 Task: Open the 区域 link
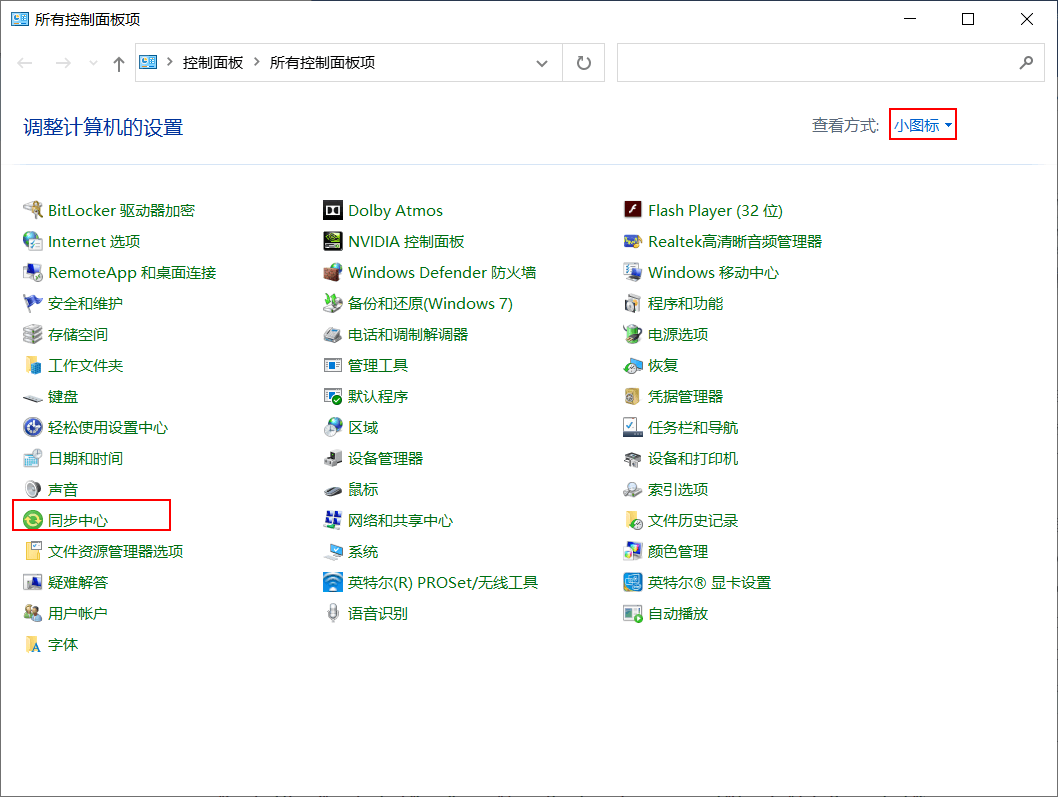click(x=363, y=427)
